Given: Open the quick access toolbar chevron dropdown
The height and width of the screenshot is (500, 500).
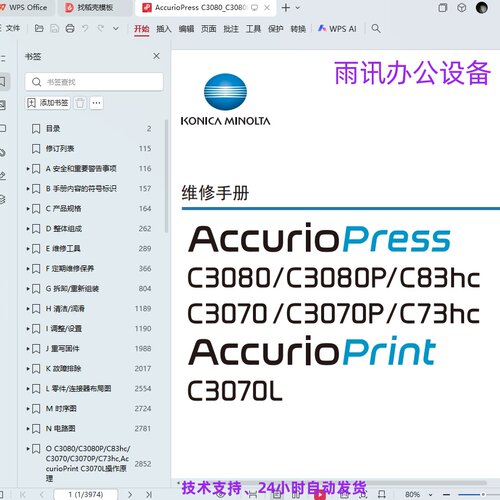Looking at the screenshot, I should (x=116, y=29).
